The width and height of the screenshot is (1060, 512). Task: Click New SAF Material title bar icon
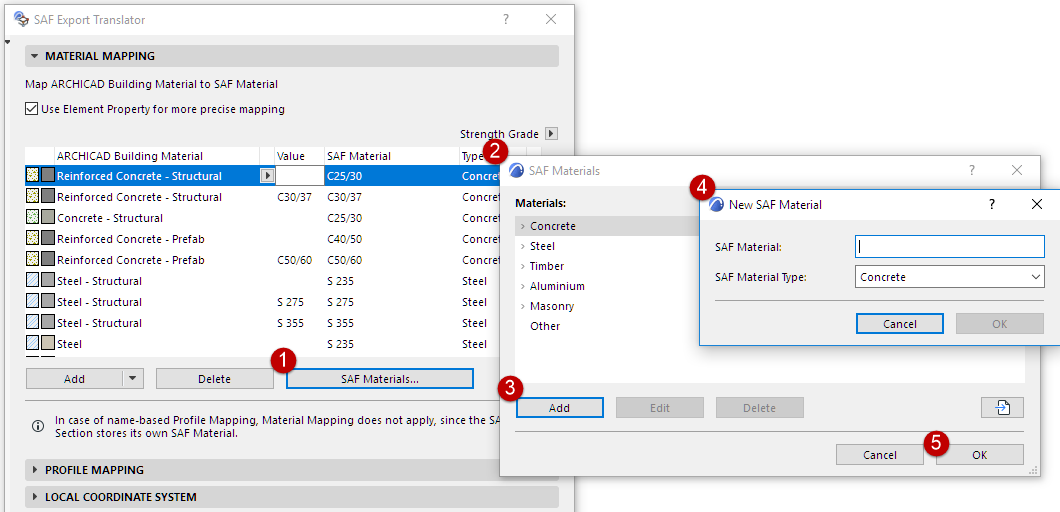716,204
